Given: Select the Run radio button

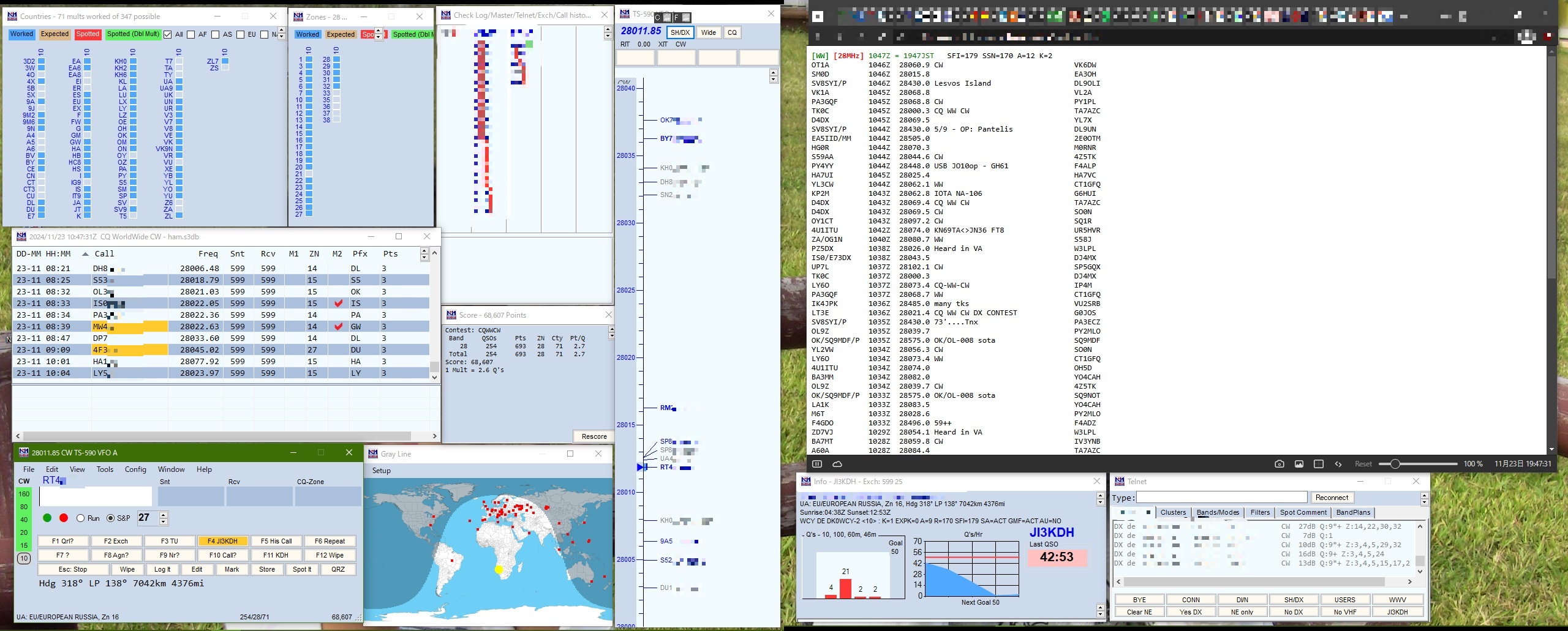Looking at the screenshot, I should coord(80,518).
